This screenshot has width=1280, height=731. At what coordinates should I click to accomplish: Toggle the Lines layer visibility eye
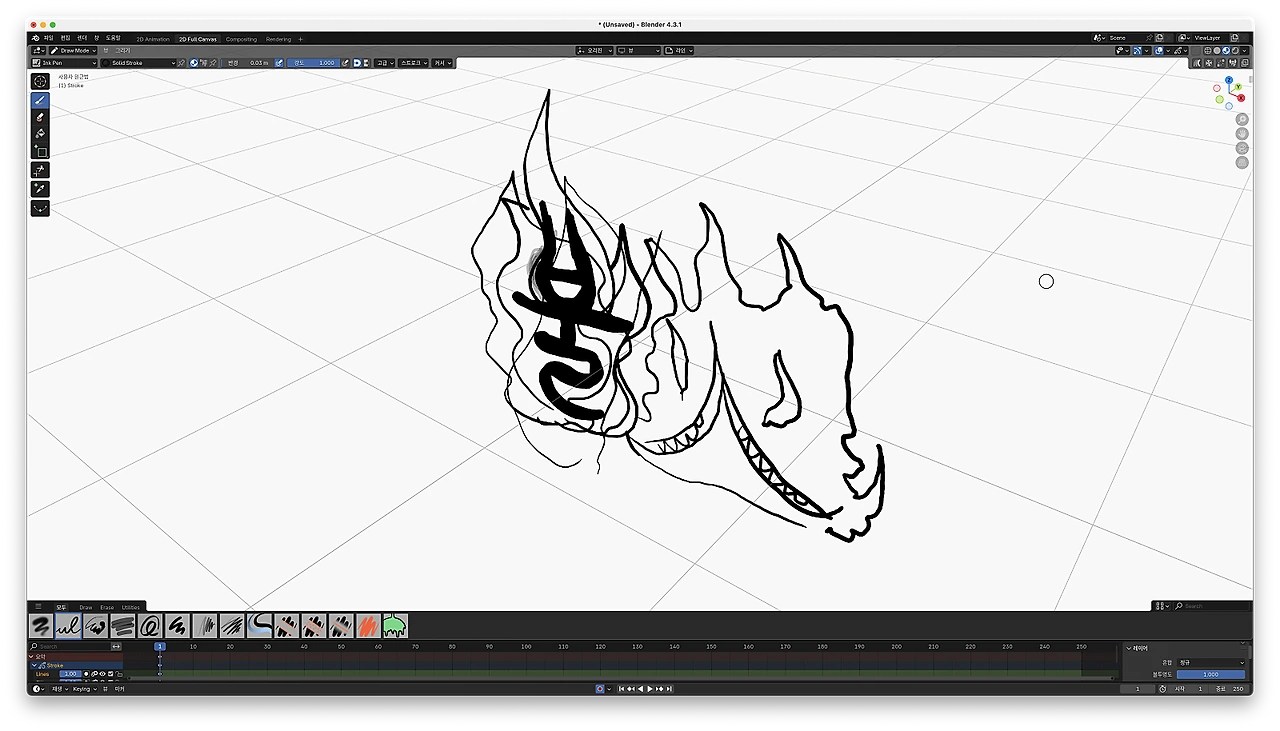[102, 674]
